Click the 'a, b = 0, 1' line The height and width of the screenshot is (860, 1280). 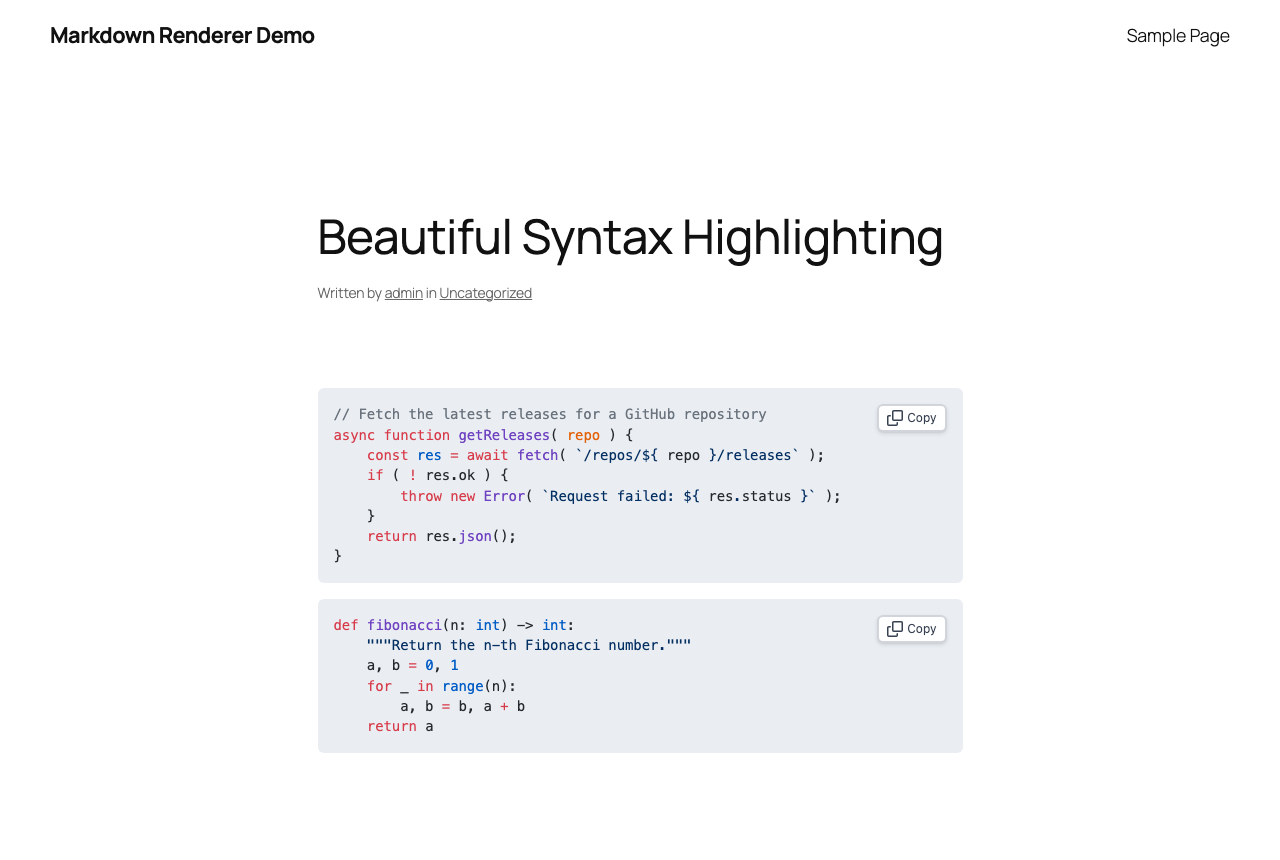(x=413, y=665)
